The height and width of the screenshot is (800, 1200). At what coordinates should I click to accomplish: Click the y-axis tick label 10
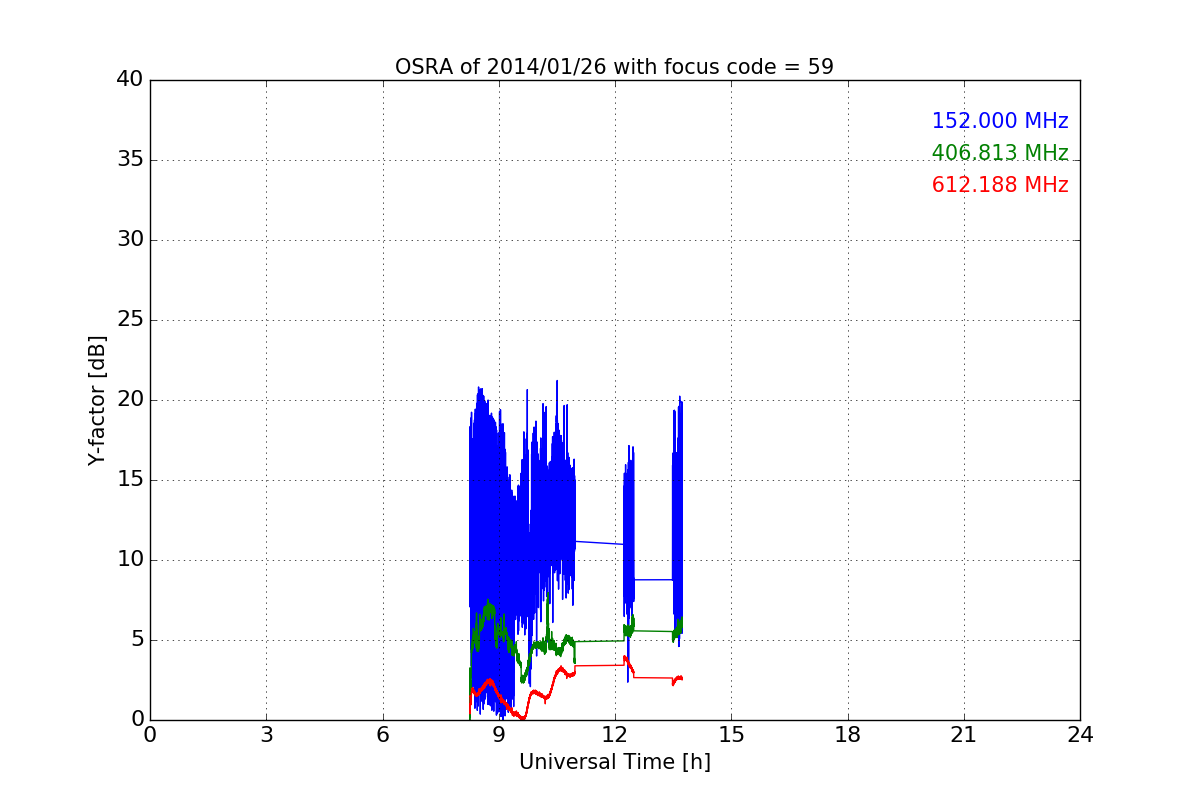[x=130, y=560]
